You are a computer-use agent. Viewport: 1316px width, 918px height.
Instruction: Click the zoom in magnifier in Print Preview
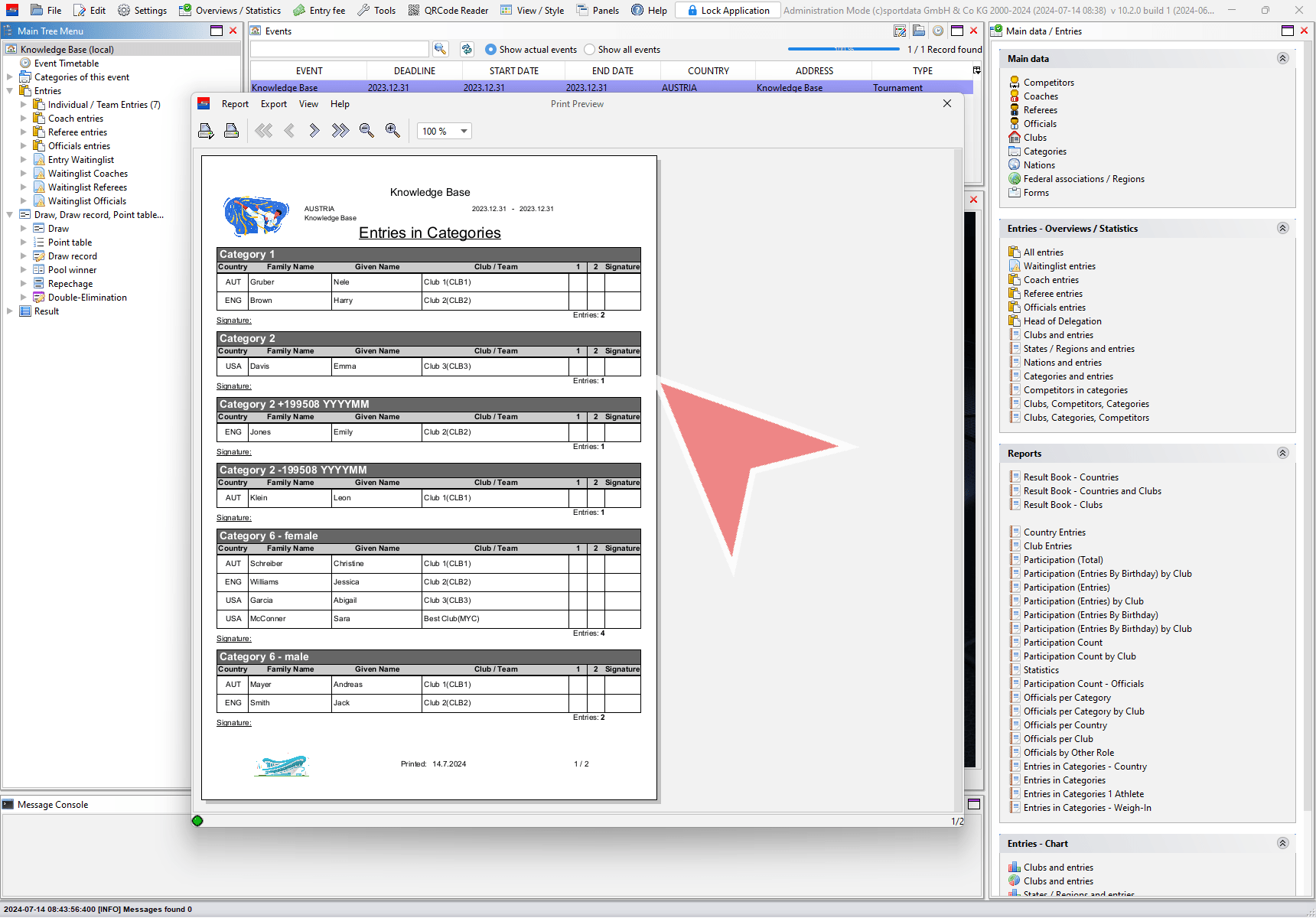393,131
